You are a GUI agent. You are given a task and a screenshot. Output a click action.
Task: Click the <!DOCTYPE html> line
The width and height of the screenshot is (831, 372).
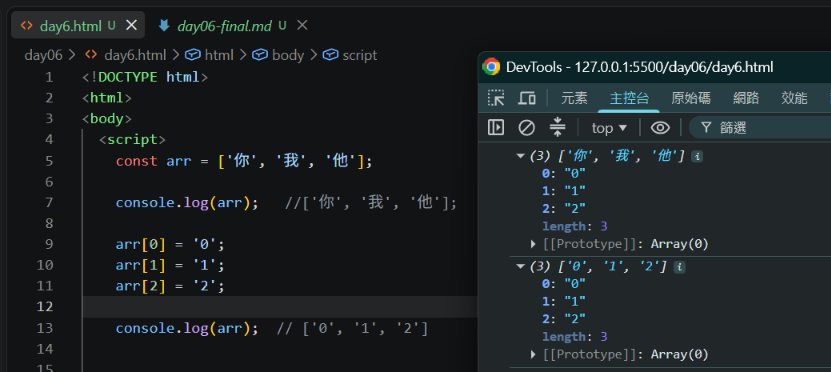click(x=145, y=77)
